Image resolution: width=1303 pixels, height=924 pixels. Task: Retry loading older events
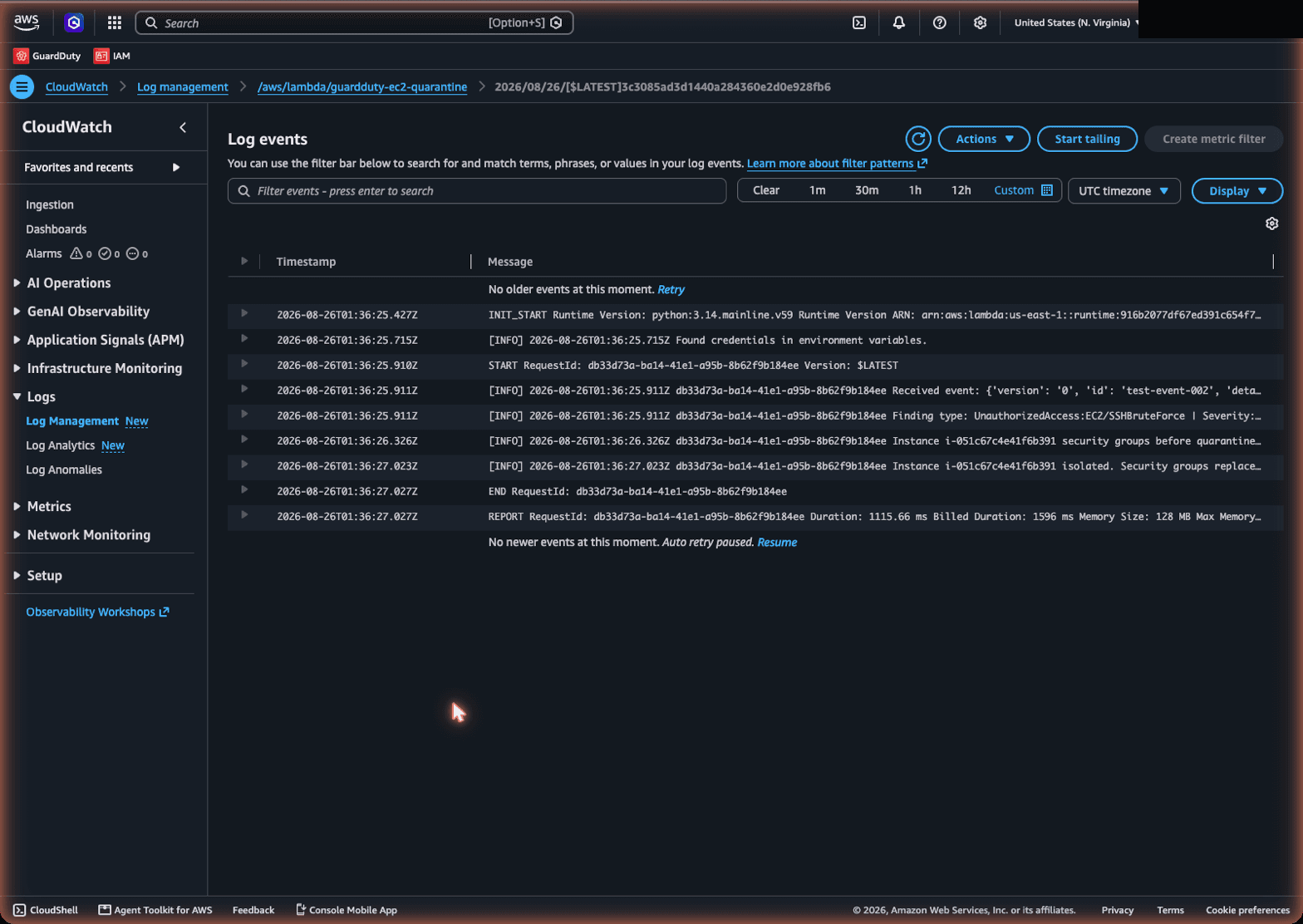pyautogui.click(x=671, y=289)
